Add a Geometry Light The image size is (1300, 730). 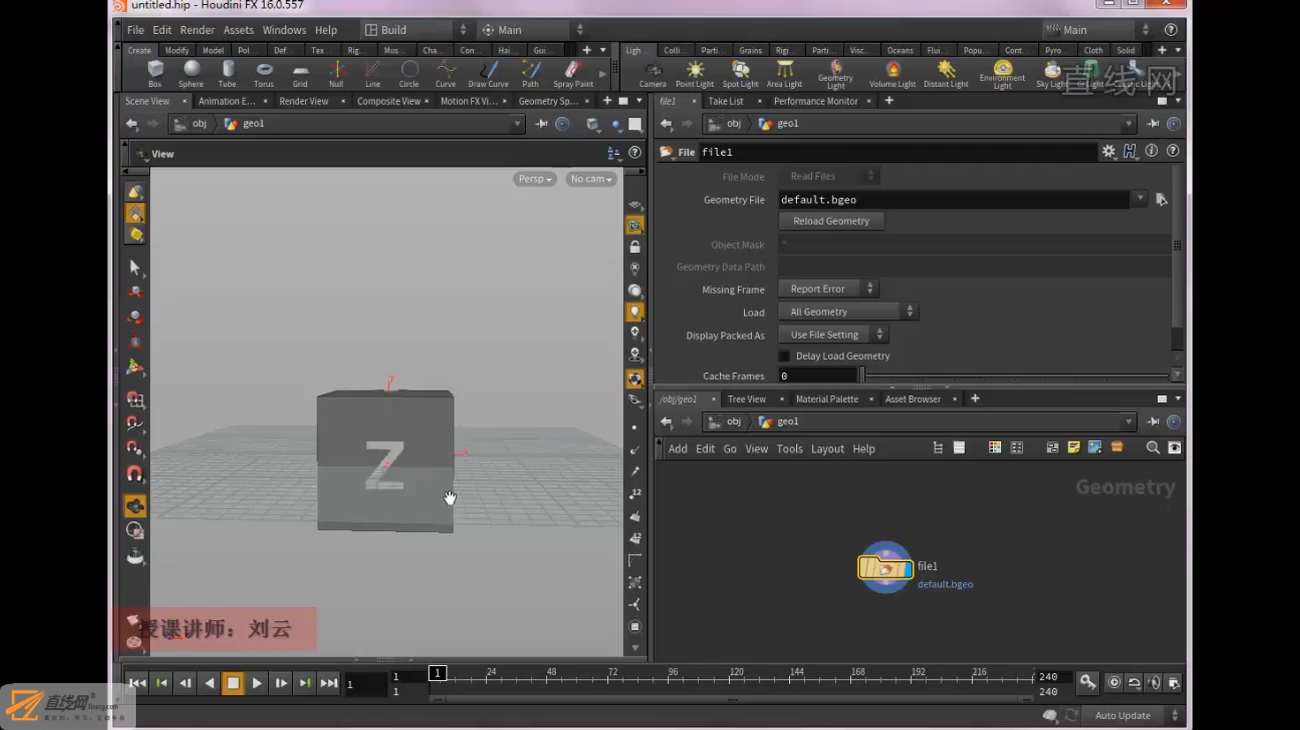(835, 74)
